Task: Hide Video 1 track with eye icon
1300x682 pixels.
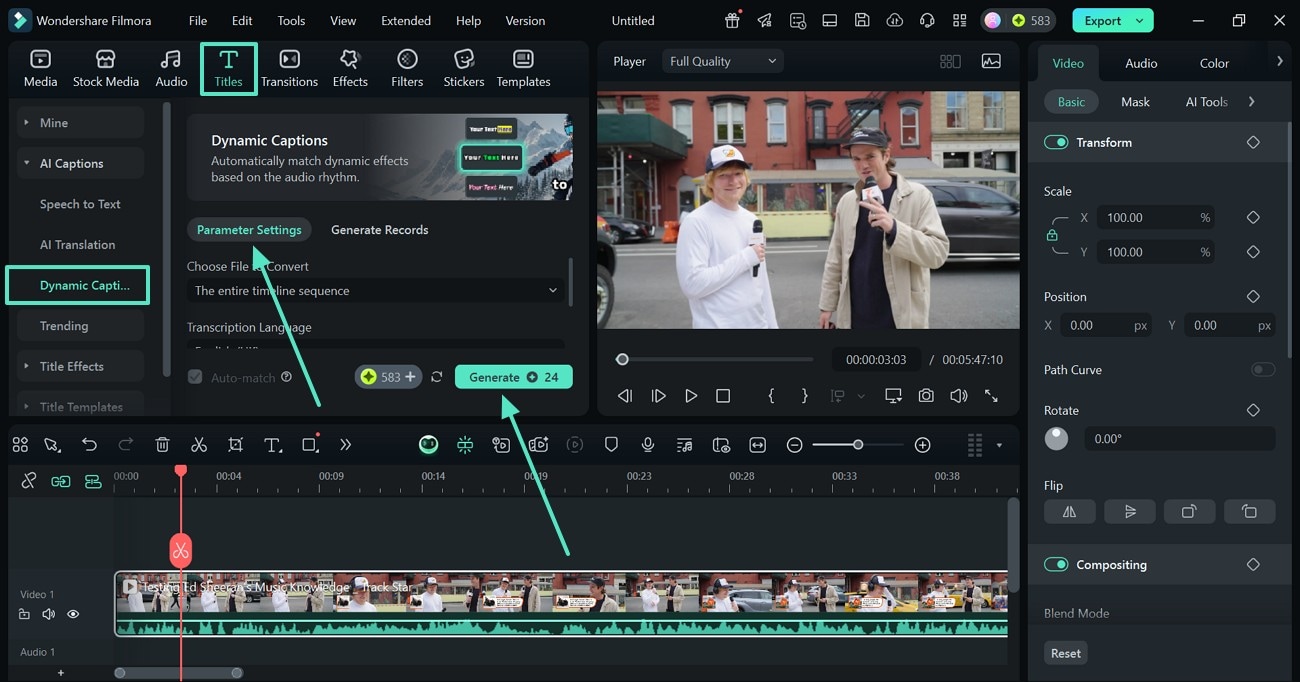Action: [x=73, y=614]
